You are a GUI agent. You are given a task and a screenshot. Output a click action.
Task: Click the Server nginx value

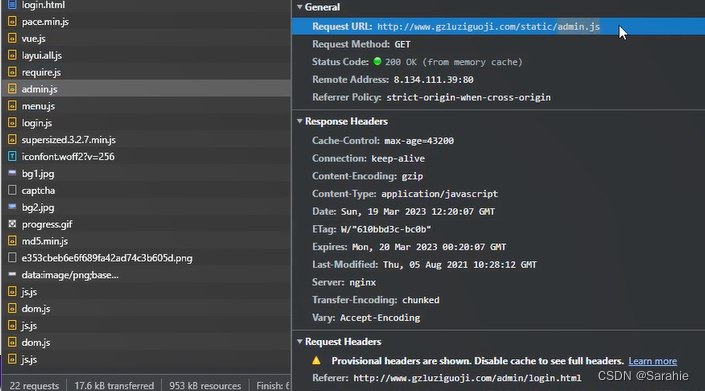362,282
